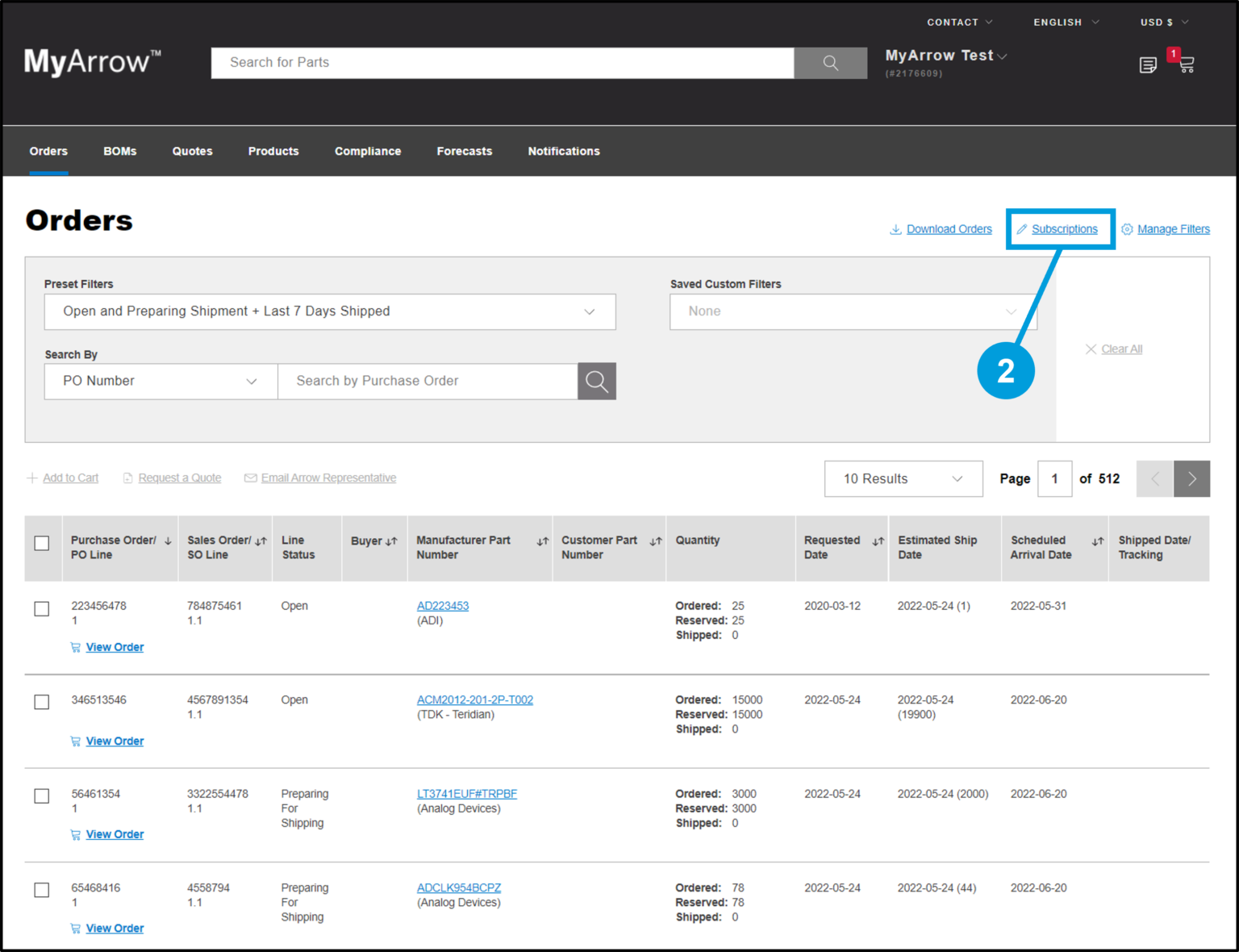The image size is (1239, 952).
Task: Open the Forecasts tab
Action: (464, 151)
